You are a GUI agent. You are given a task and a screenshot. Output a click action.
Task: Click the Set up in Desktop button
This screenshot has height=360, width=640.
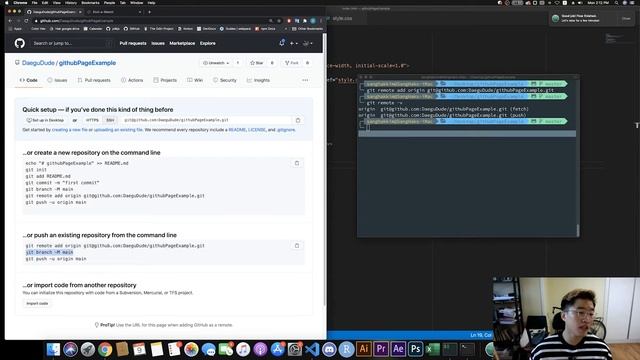(x=45, y=120)
